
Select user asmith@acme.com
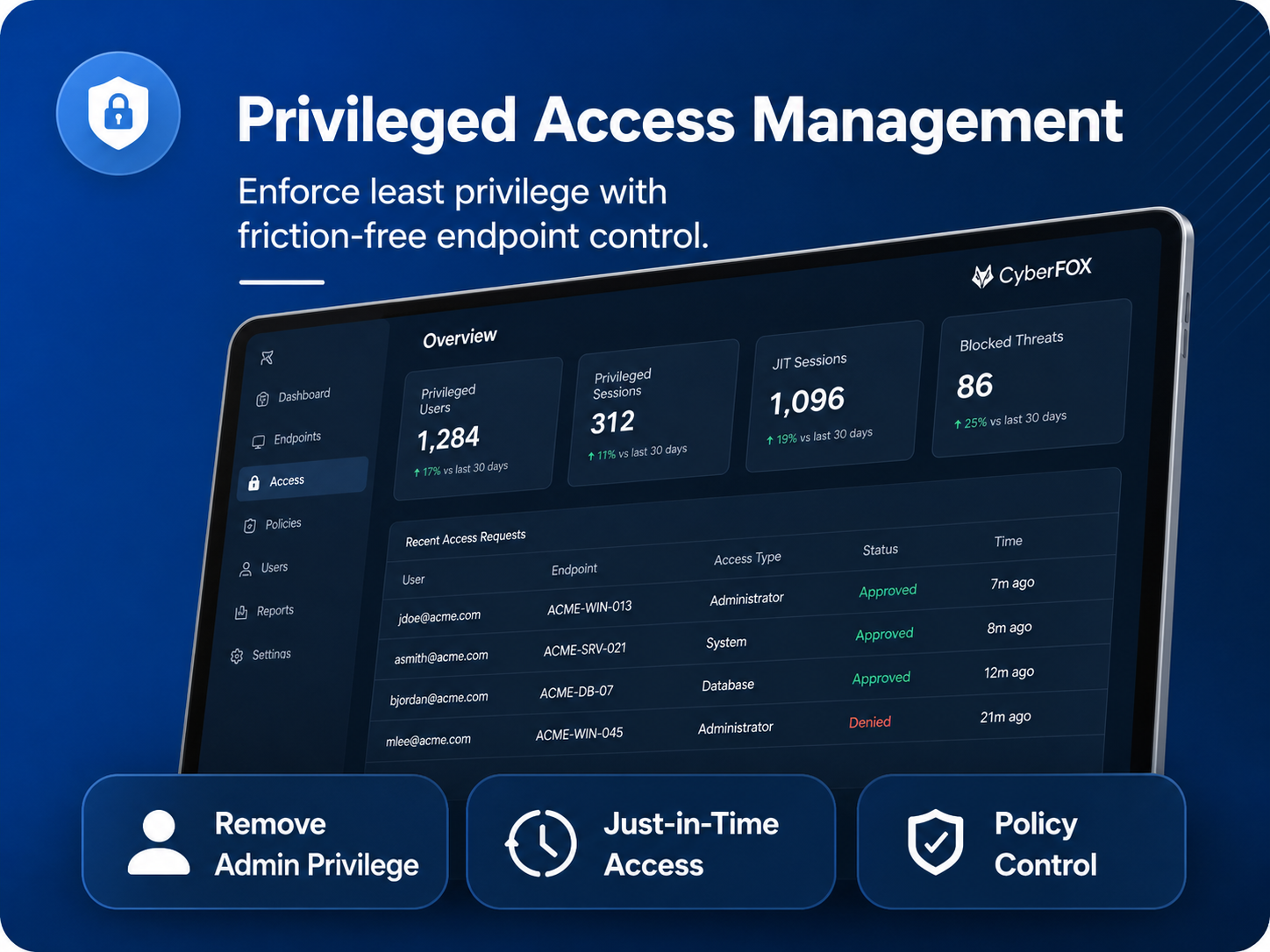[441, 657]
